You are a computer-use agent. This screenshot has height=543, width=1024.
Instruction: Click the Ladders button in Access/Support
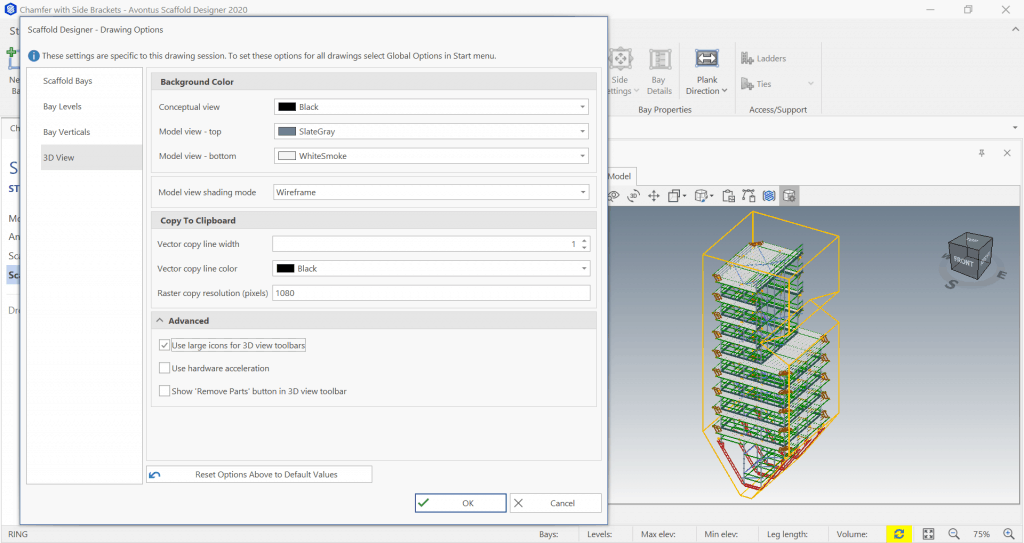click(x=763, y=58)
